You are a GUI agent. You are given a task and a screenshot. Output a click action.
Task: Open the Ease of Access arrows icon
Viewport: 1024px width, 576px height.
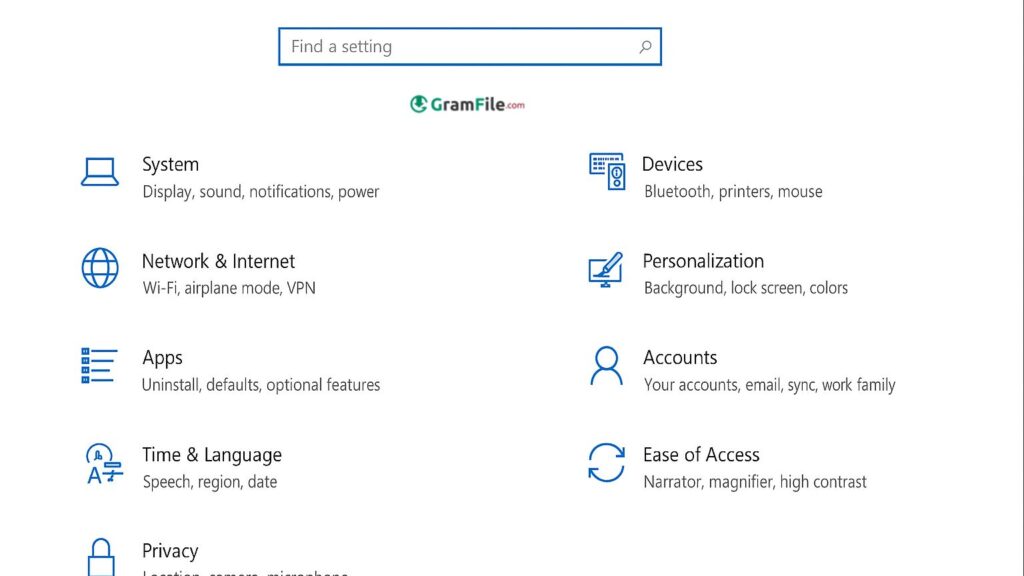coord(606,463)
